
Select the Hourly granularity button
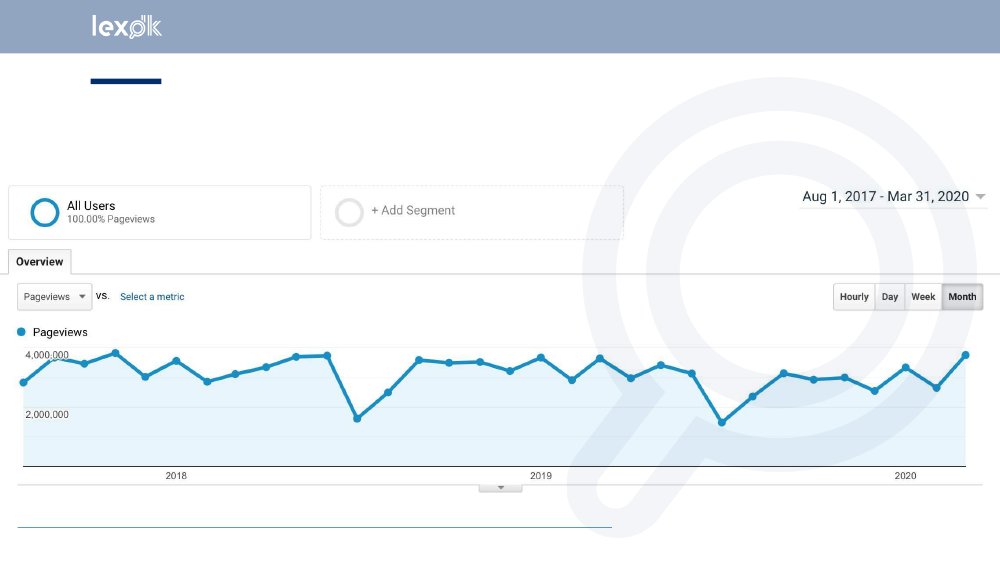coord(854,297)
